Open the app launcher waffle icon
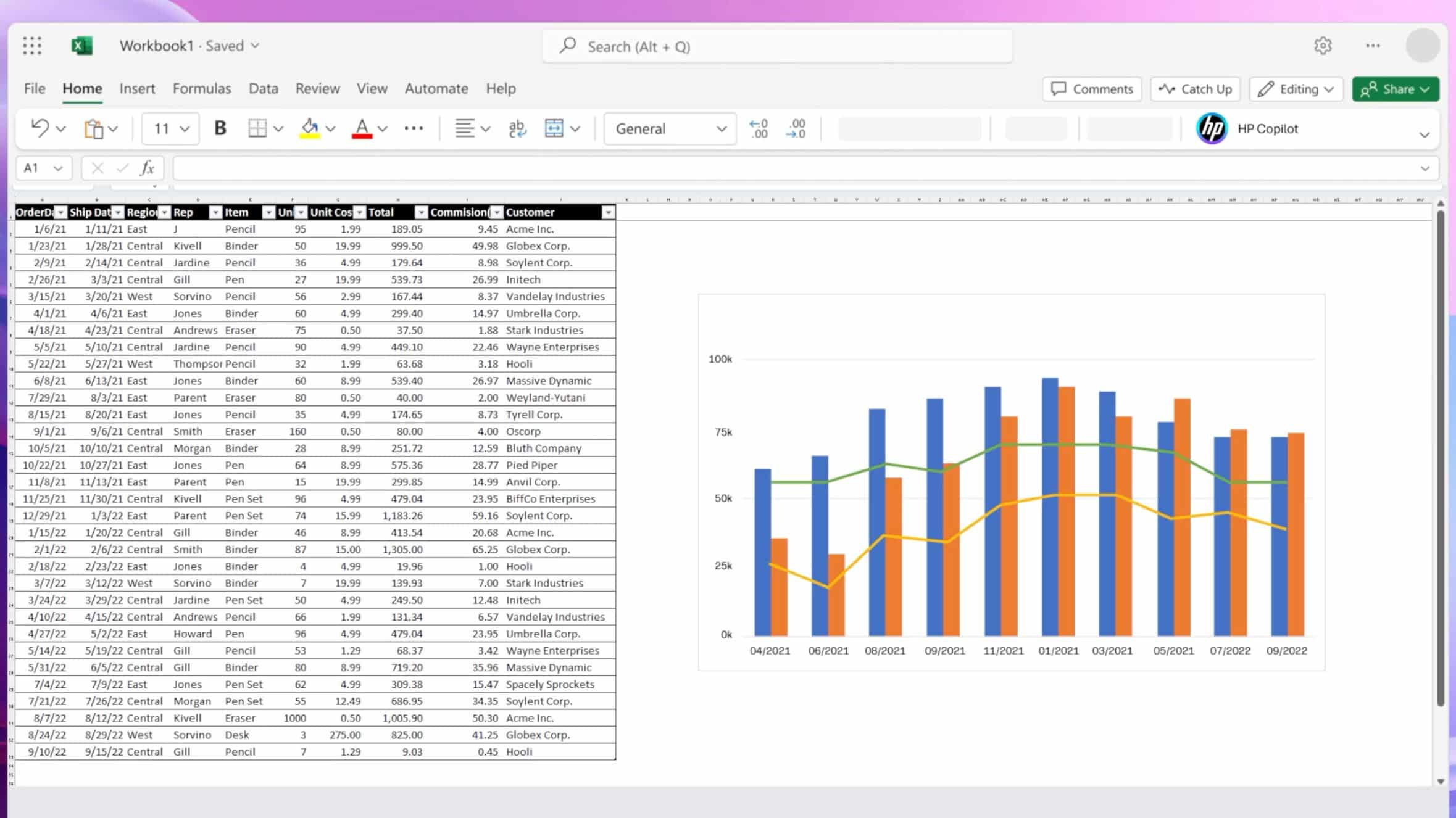 32,46
